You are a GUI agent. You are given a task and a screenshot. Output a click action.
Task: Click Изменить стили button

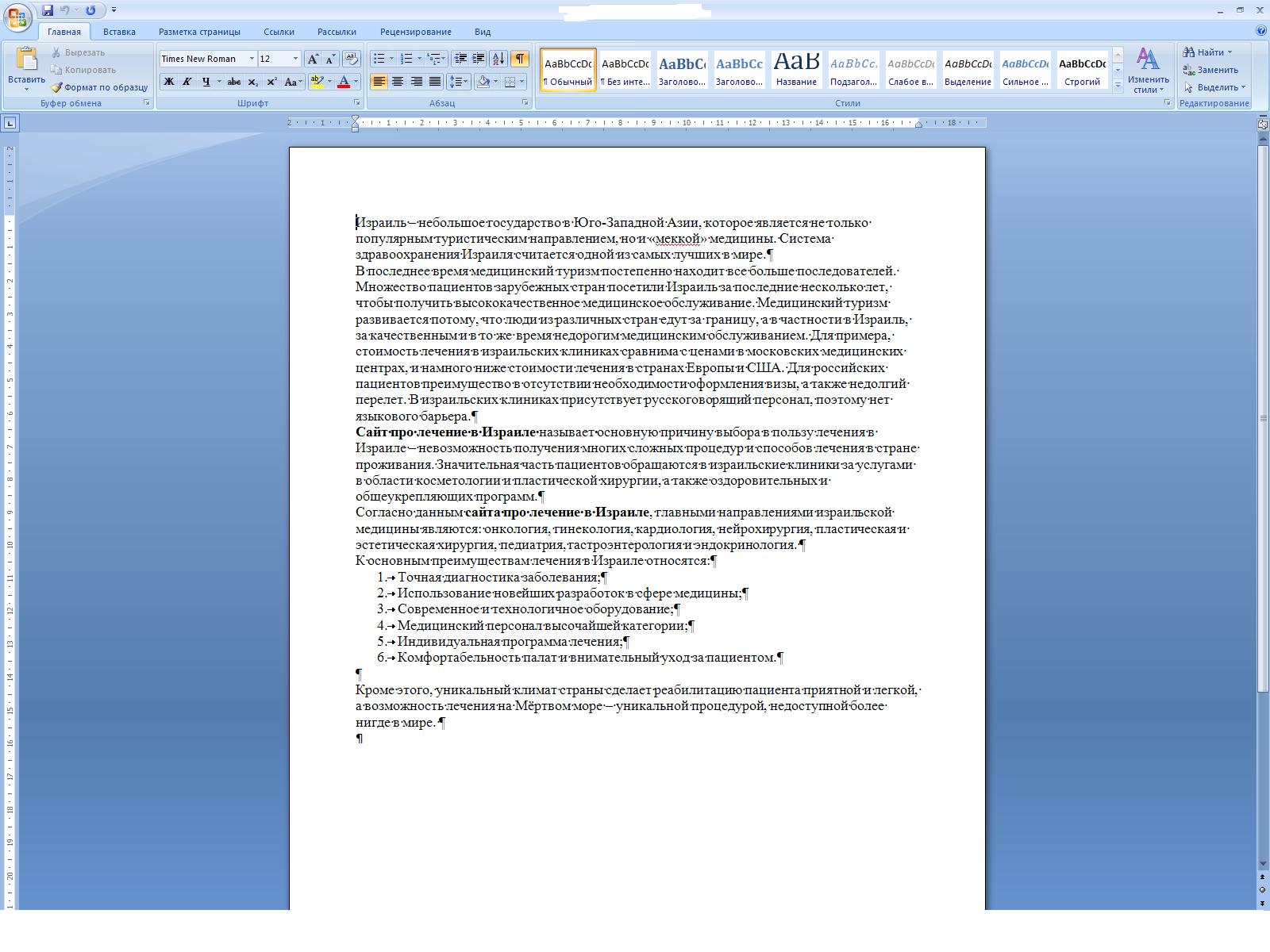1148,70
